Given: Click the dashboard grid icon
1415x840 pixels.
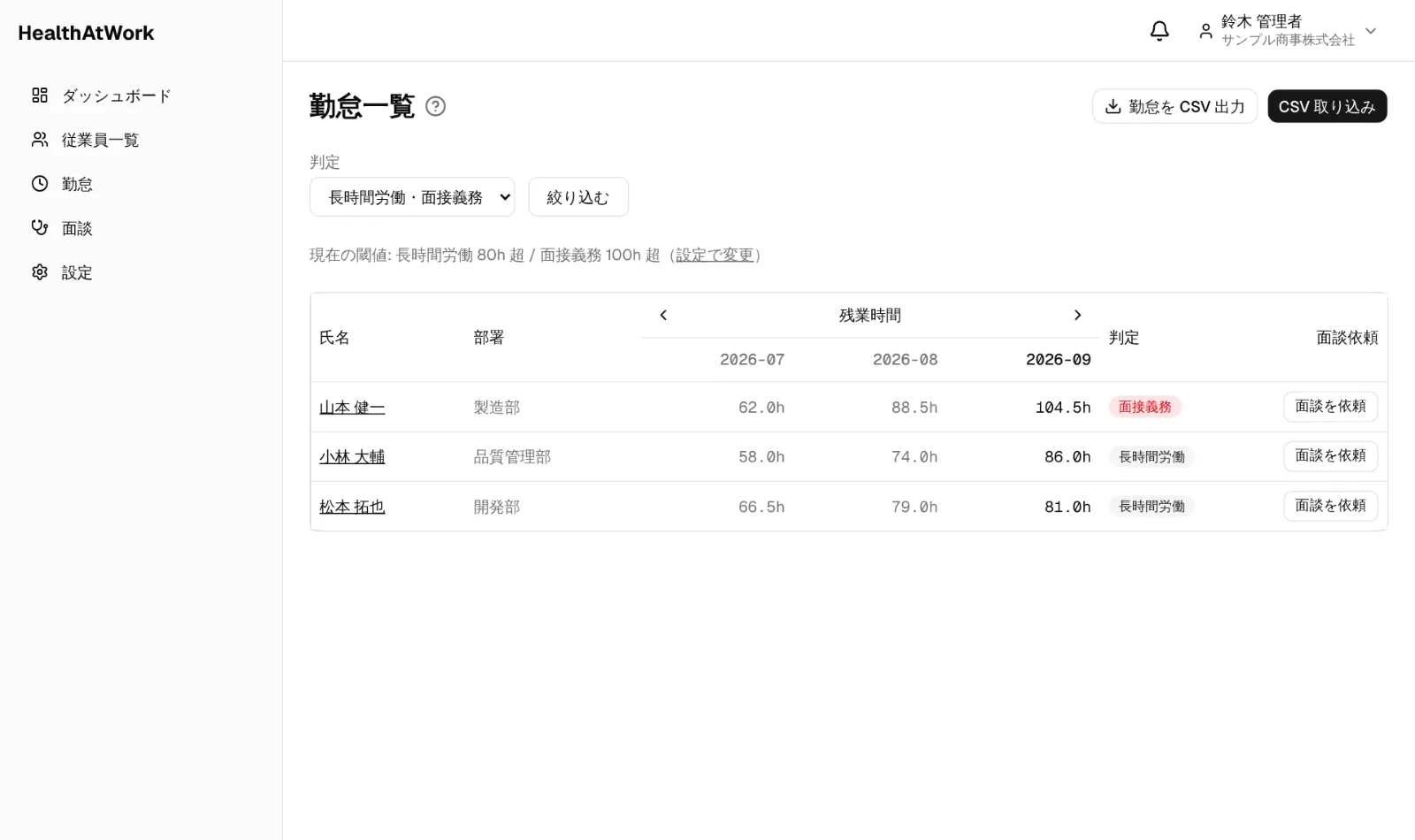Looking at the screenshot, I should (x=40, y=95).
